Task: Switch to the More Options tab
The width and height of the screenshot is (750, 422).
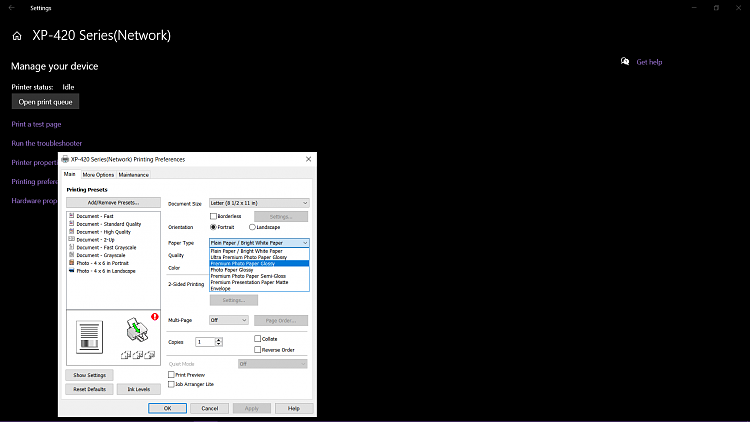Action: pyautogui.click(x=98, y=175)
